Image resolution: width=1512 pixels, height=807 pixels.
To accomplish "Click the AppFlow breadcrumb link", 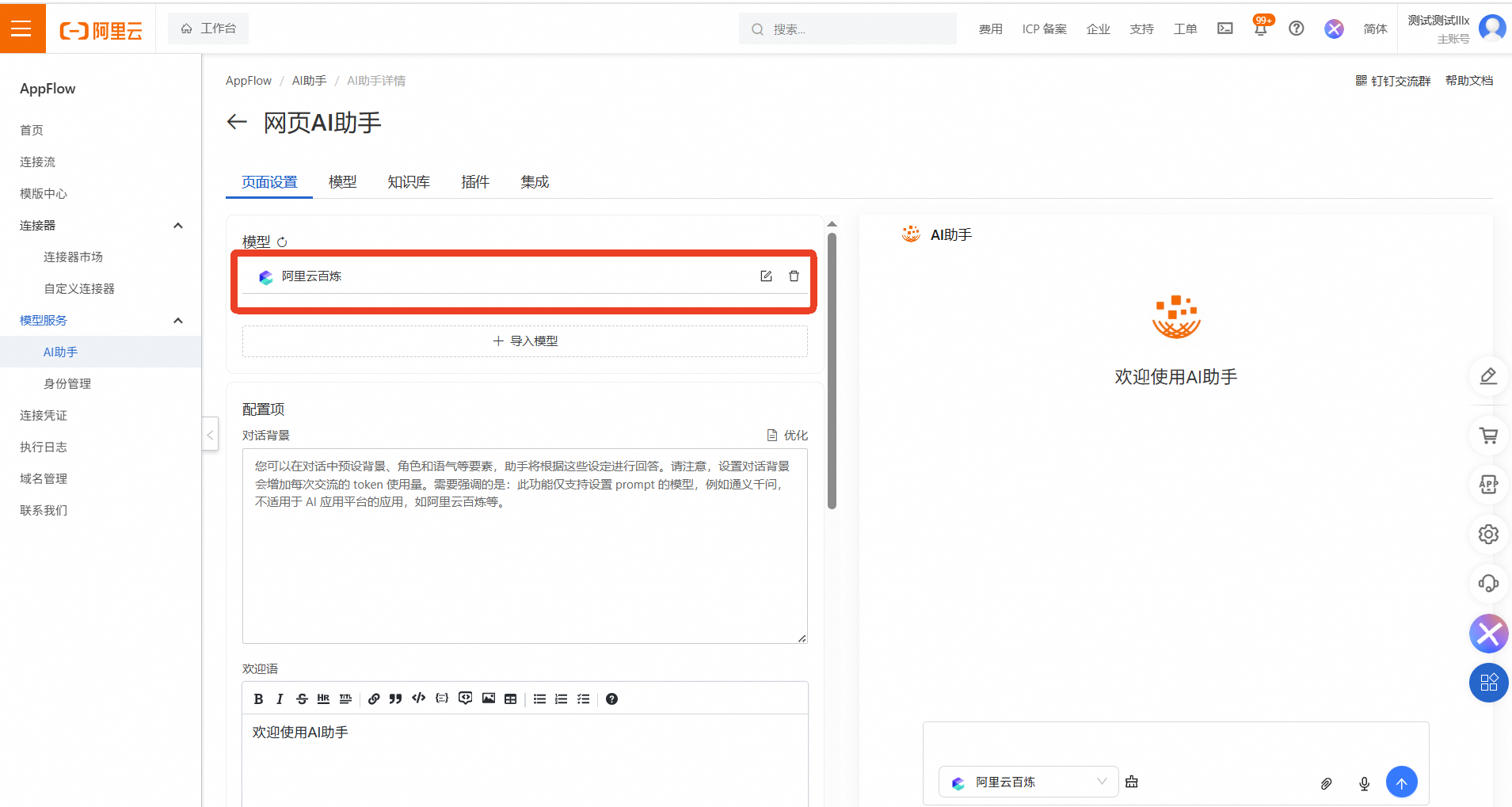I will [x=249, y=81].
